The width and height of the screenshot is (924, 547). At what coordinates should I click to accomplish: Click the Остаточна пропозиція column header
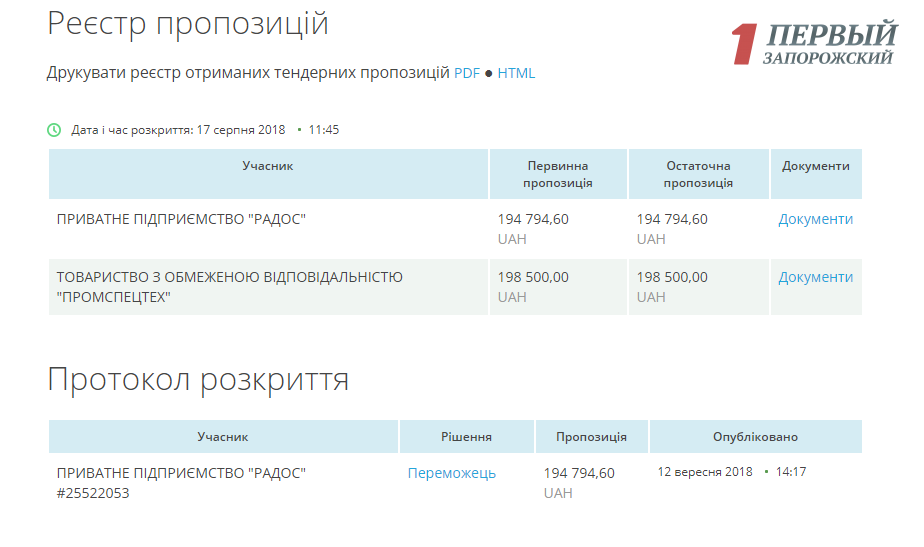[698, 174]
